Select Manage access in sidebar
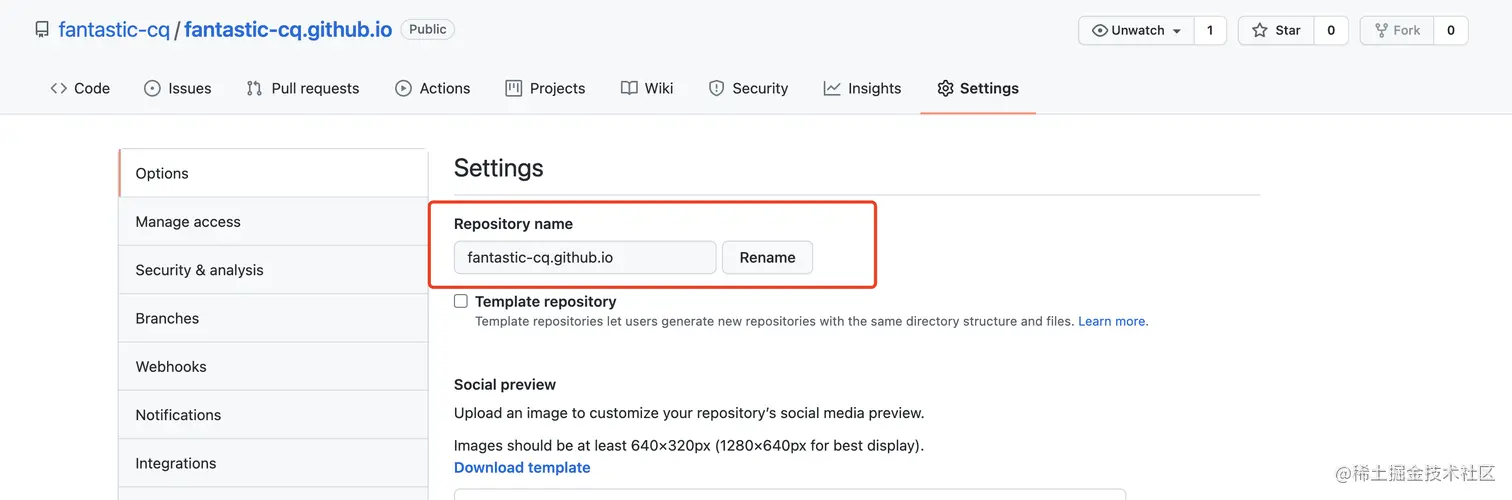The height and width of the screenshot is (500, 1512). [x=188, y=222]
